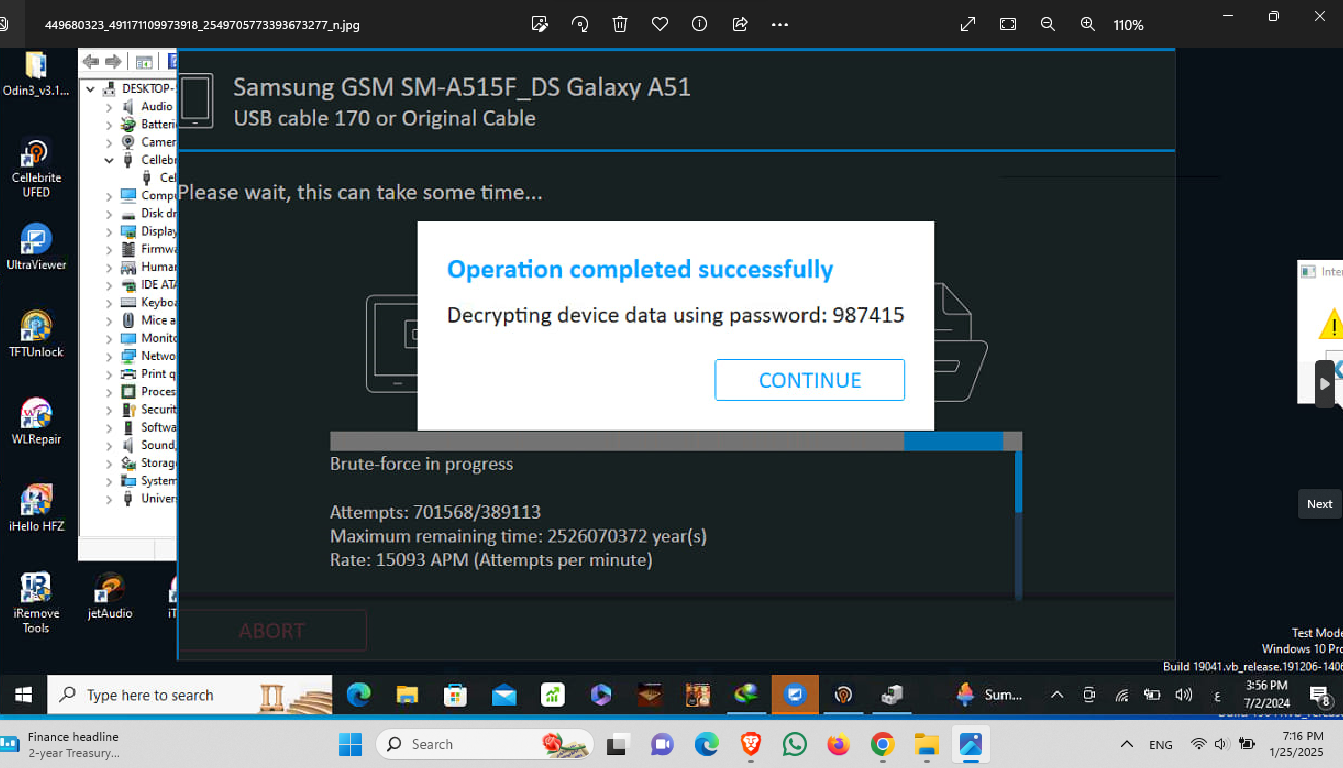The width and height of the screenshot is (1343, 768).
Task: Delete the photo using the trash icon
Action: pyautogui.click(x=620, y=24)
